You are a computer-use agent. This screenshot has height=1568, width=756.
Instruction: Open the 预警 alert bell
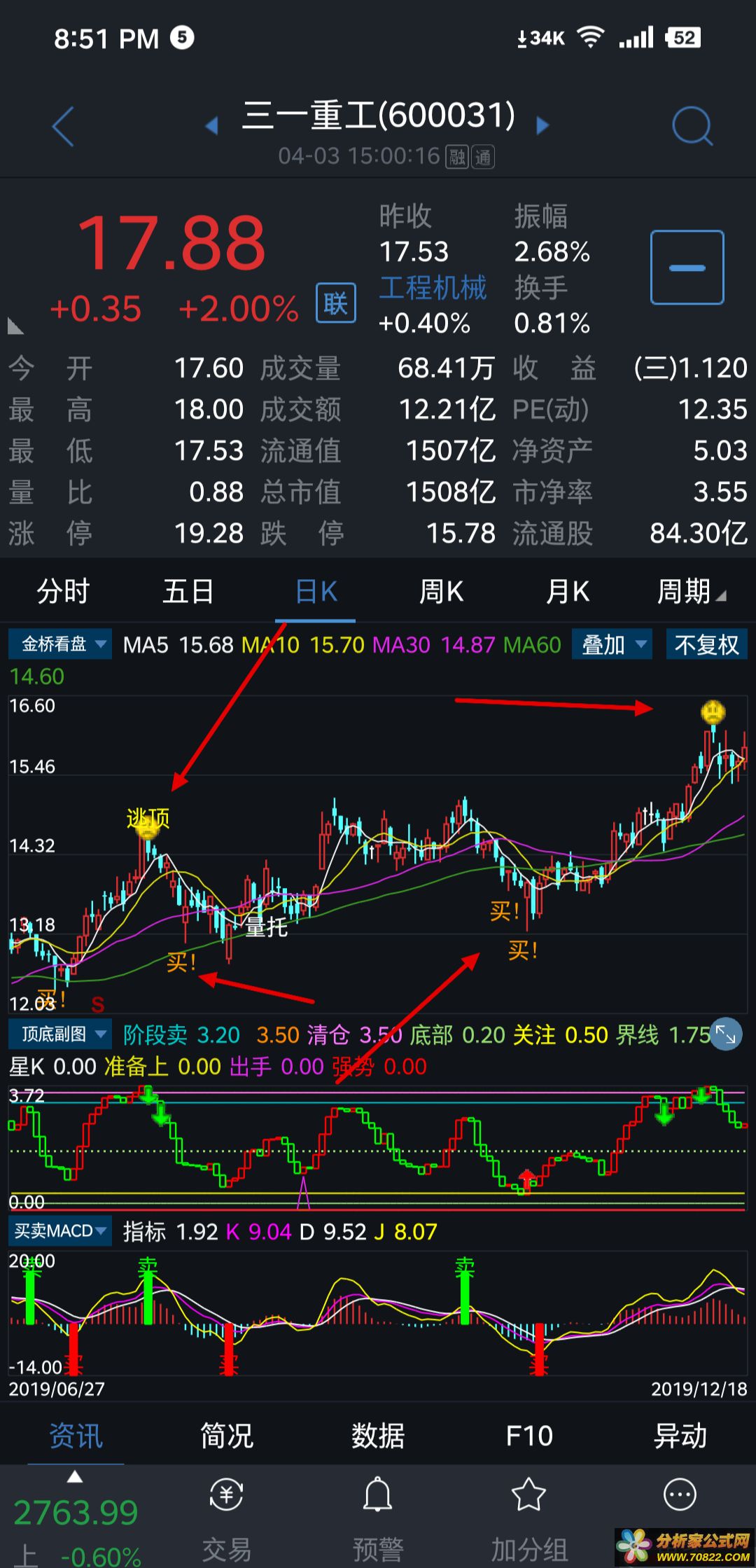377,1495
